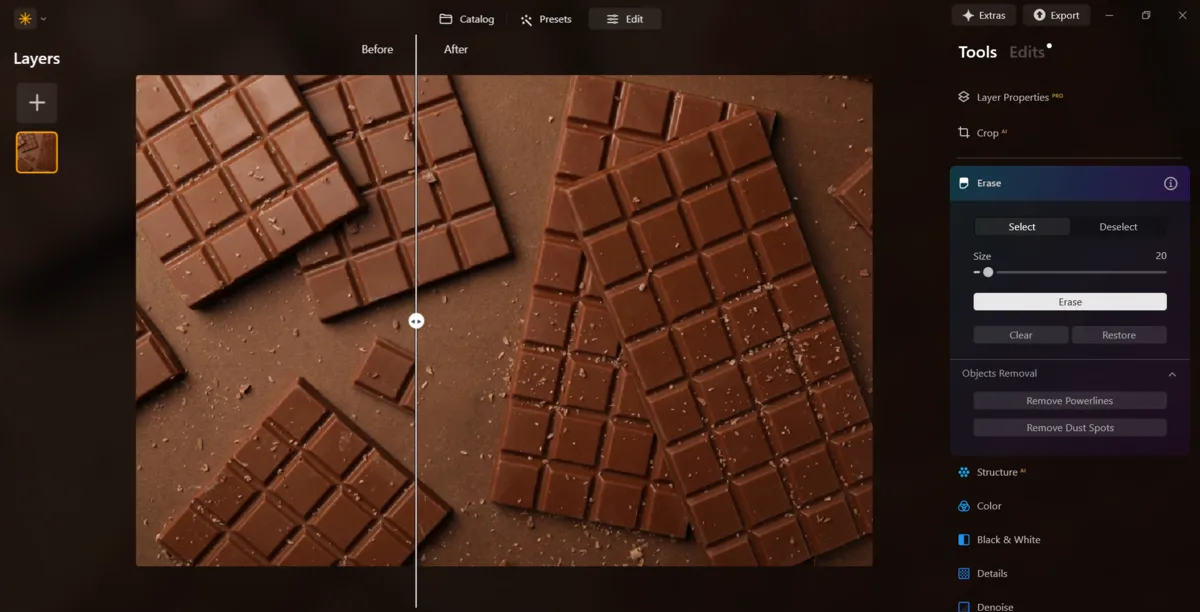The height and width of the screenshot is (612, 1200).
Task: Click the Erase button
Action: [1069, 301]
